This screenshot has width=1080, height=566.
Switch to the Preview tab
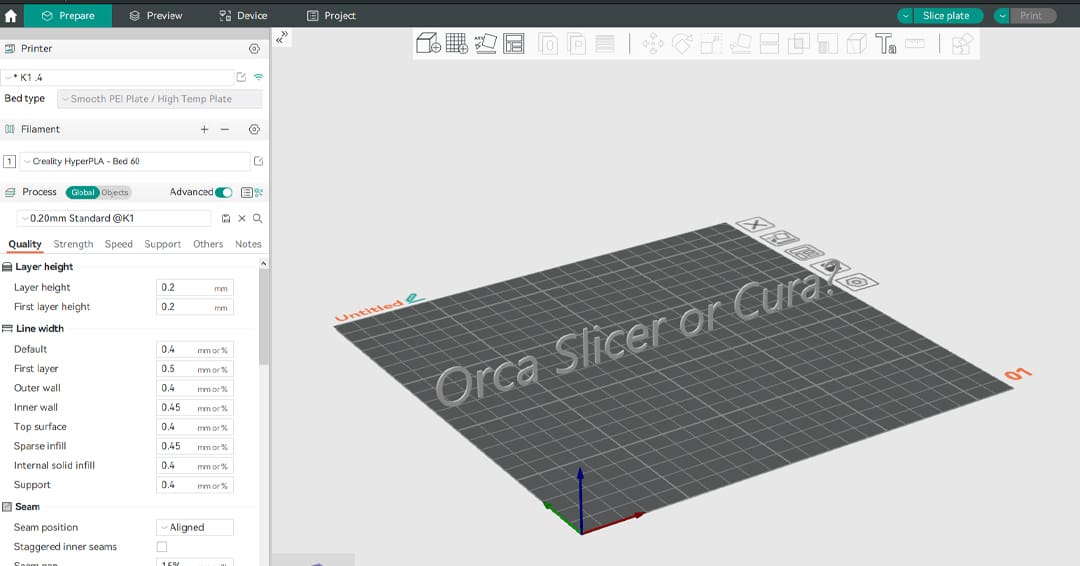click(x=156, y=15)
